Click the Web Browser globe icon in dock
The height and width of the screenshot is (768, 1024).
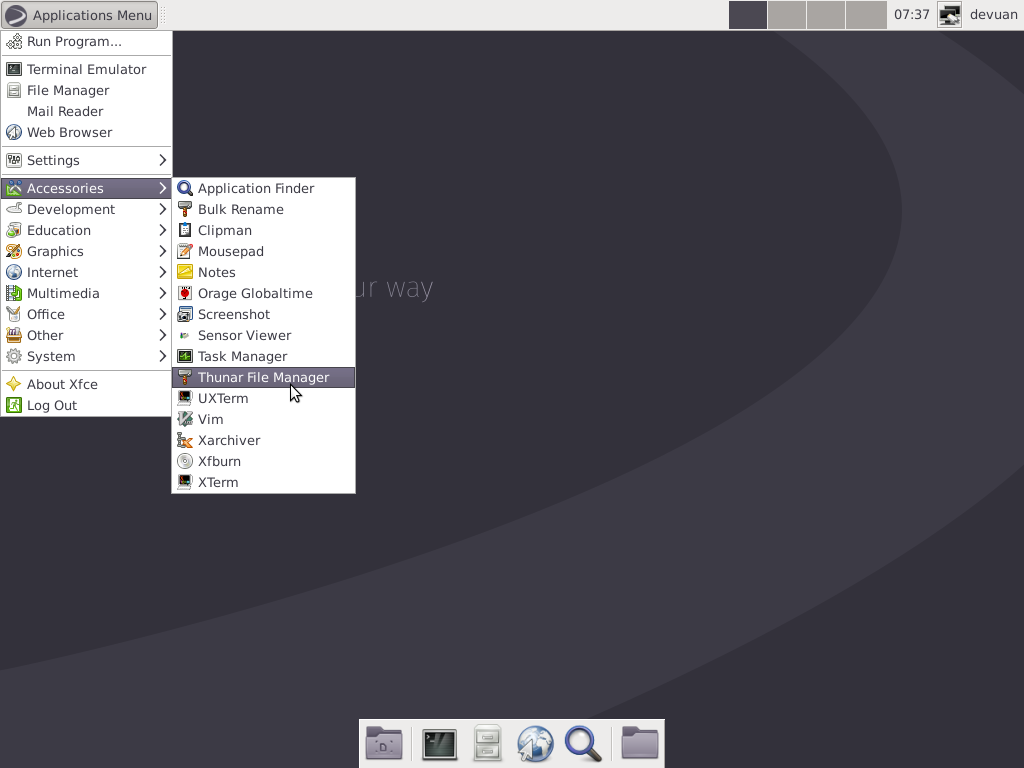click(535, 743)
